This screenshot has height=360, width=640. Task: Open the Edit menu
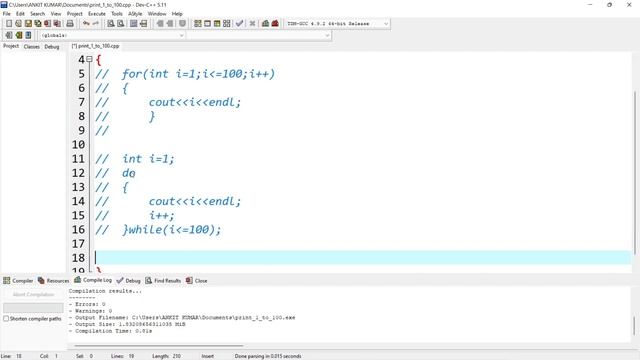click(x=20, y=13)
